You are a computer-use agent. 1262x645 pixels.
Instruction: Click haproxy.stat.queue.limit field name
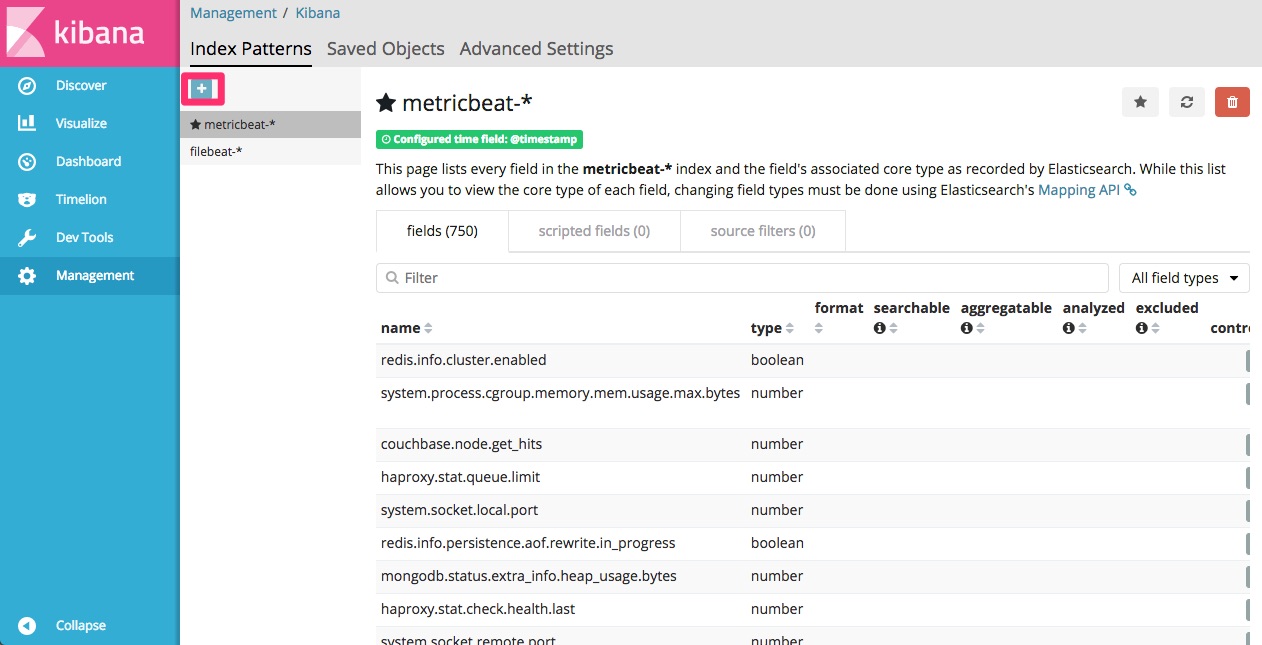[460, 477]
